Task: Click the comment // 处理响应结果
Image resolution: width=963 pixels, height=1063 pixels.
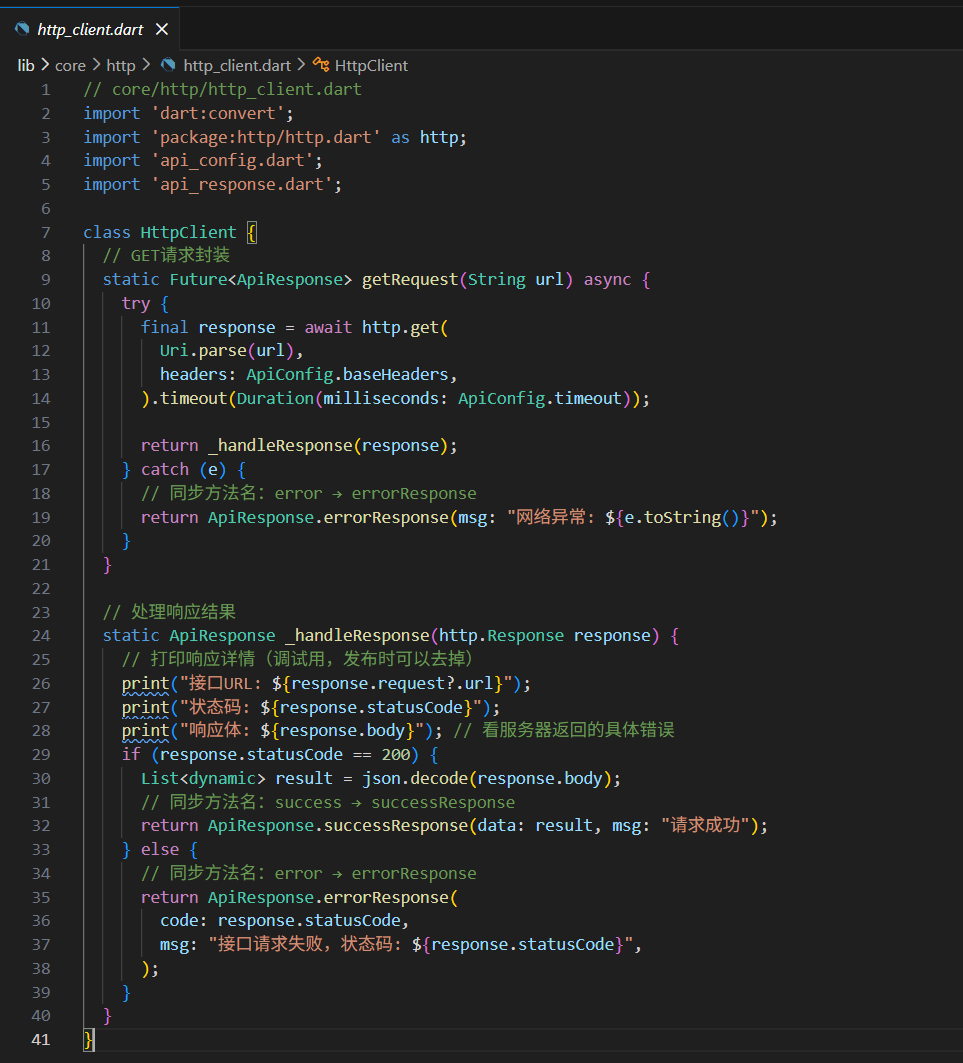Action: (169, 612)
